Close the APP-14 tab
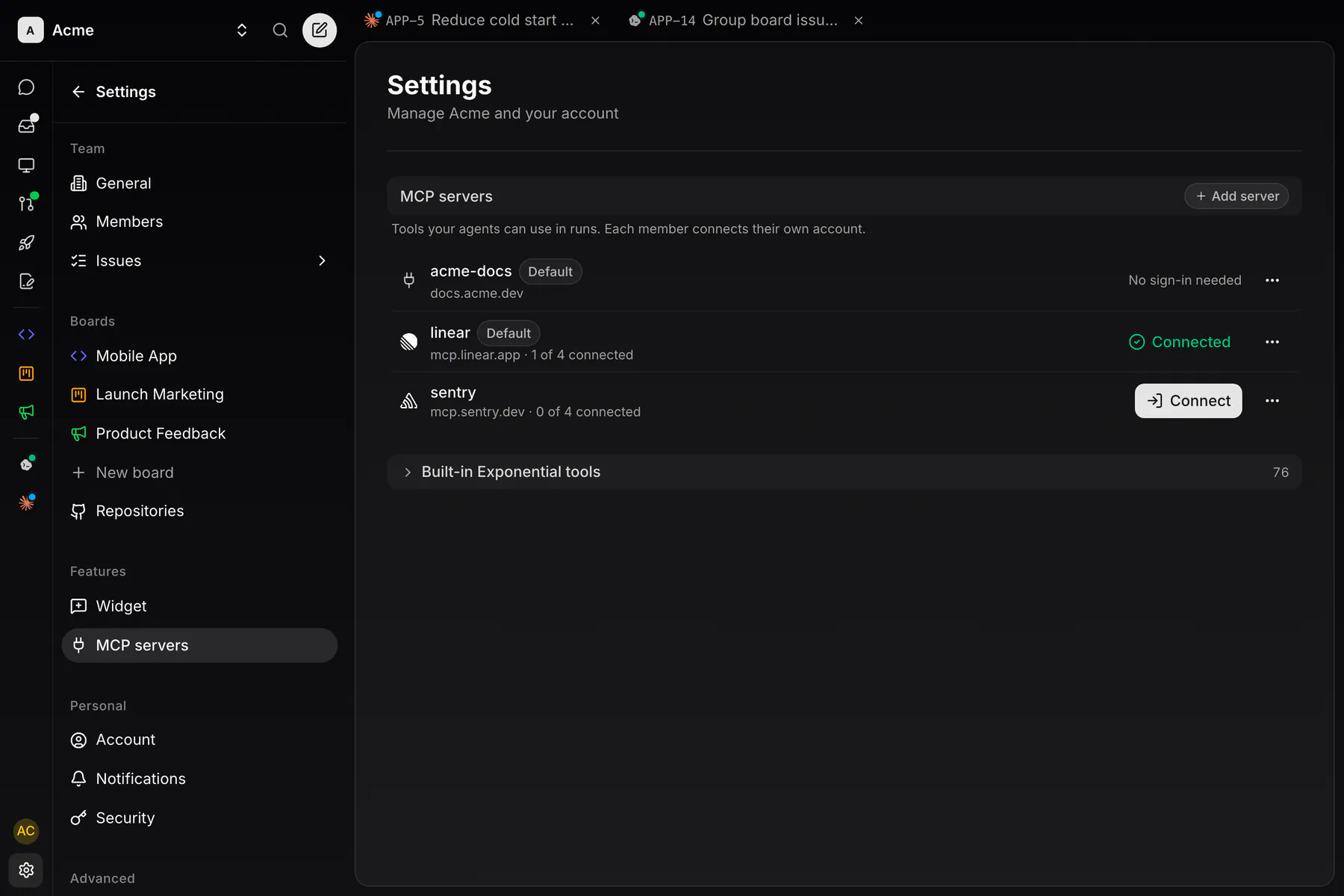 point(859,21)
